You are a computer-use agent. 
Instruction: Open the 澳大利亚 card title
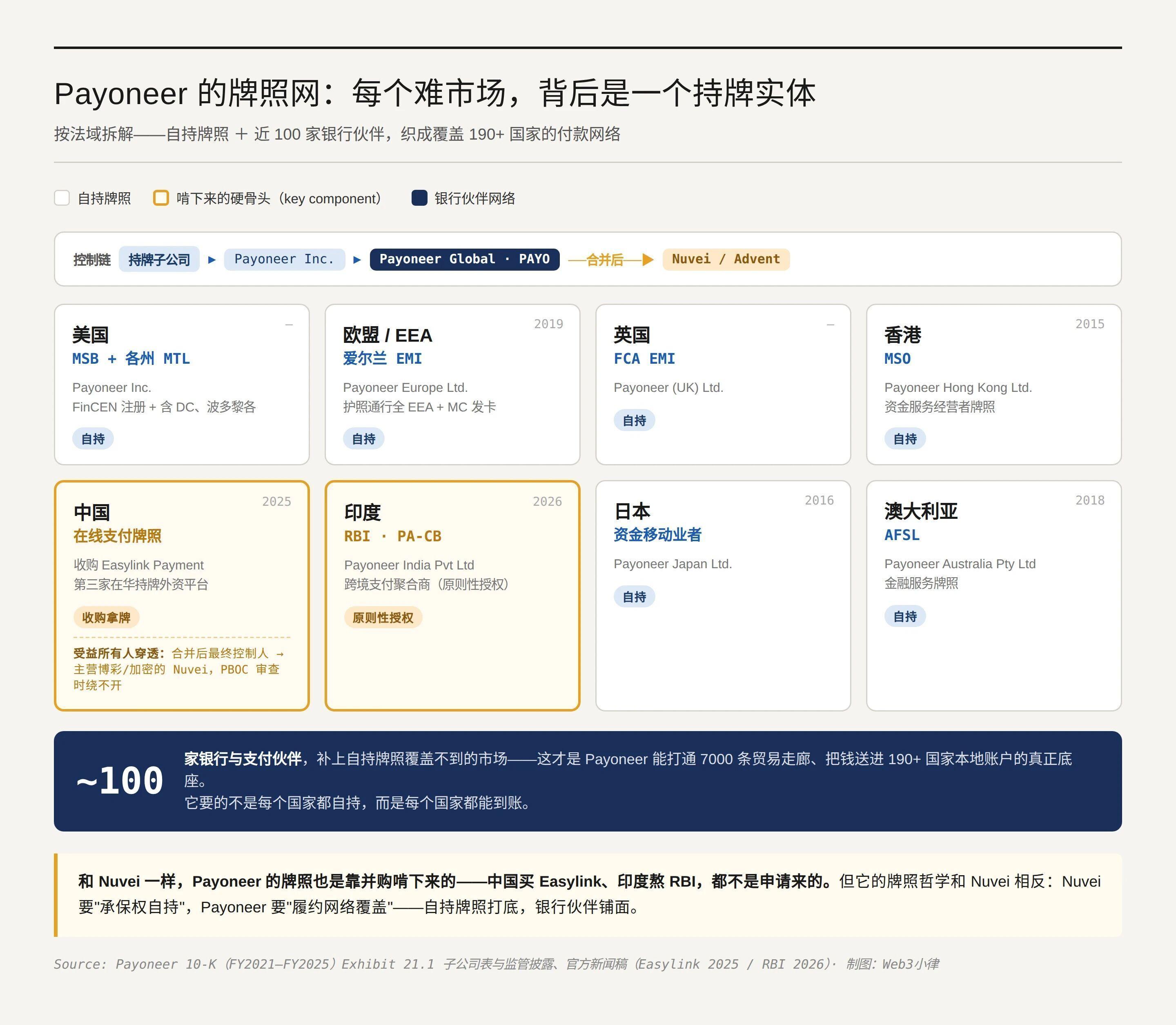click(x=921, y=511)
